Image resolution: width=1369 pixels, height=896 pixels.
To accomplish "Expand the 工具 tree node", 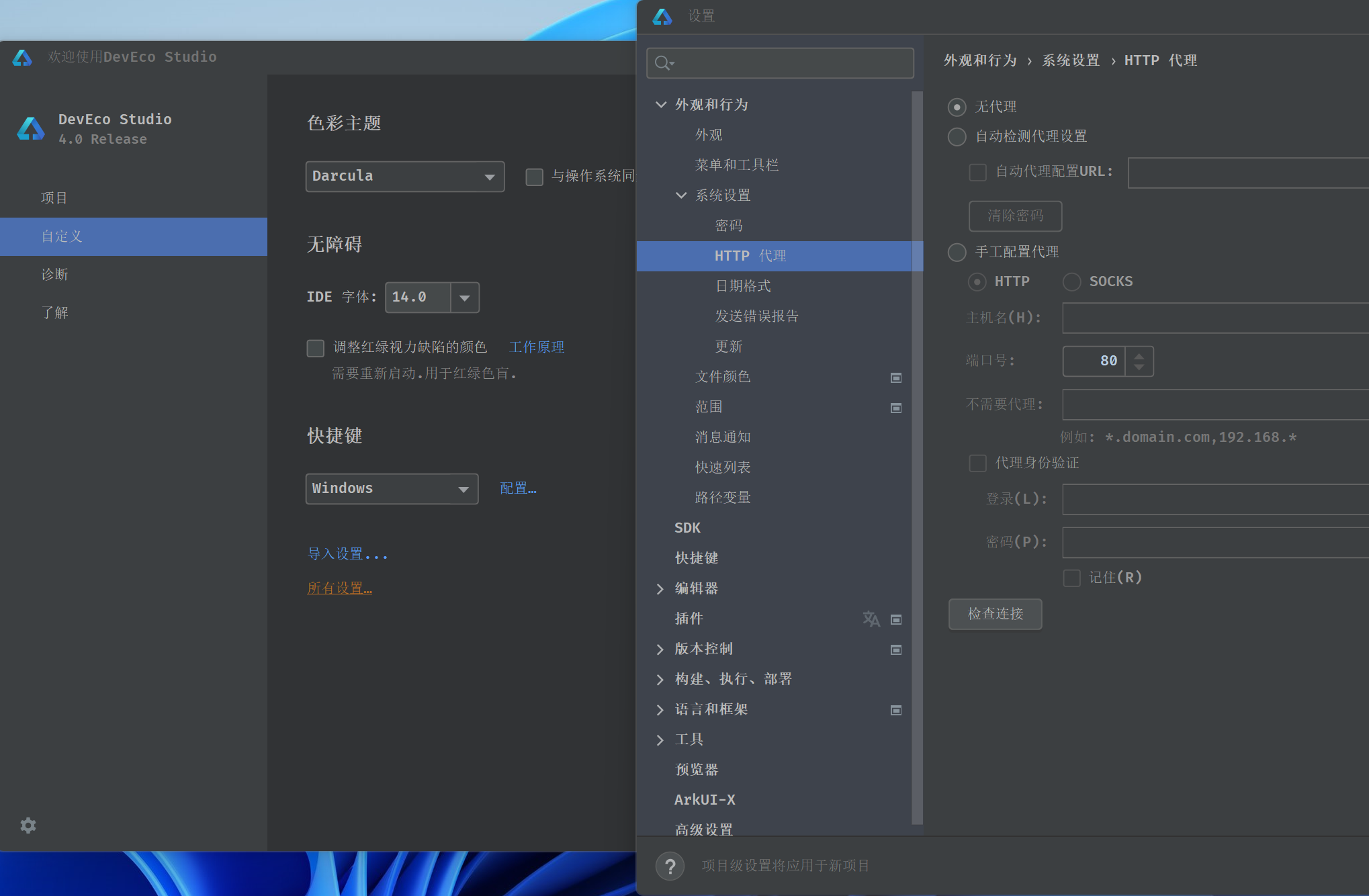I will [x=660, y=740].
